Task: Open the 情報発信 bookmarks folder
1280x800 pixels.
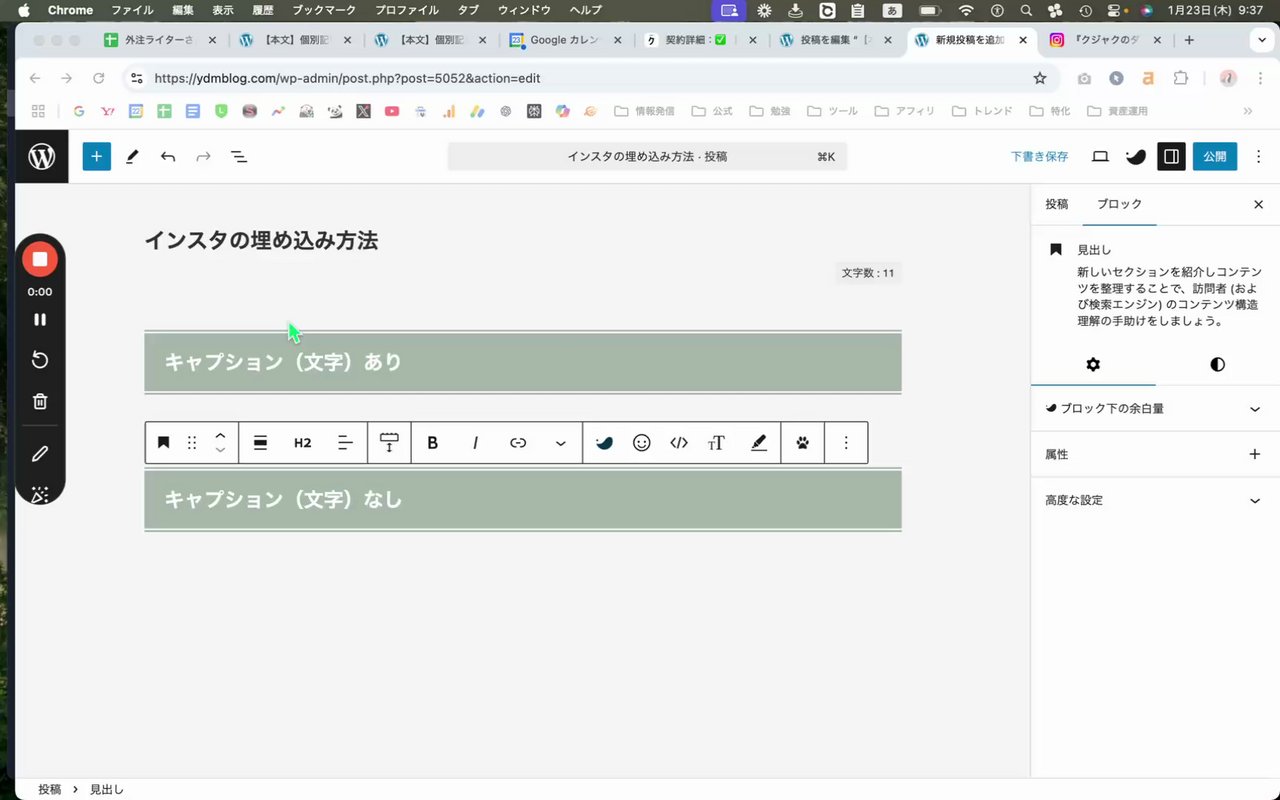Action: pos(644,111)
